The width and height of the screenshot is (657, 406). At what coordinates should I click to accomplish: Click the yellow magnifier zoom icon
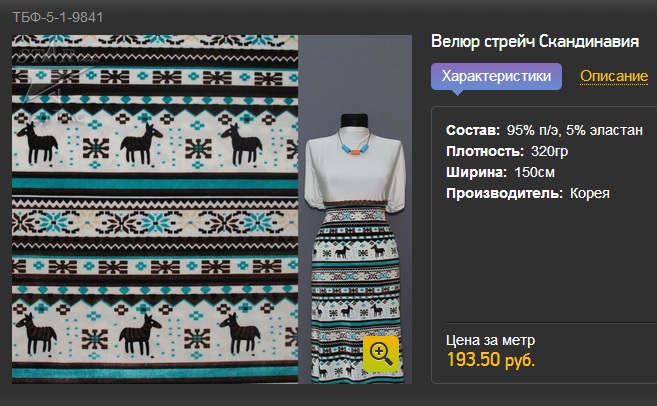380,354
